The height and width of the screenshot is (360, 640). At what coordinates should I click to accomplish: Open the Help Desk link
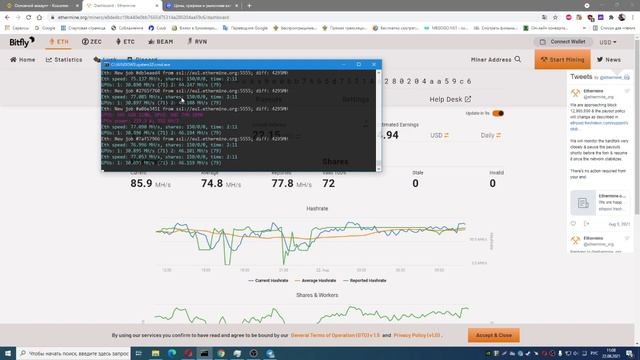450,99
